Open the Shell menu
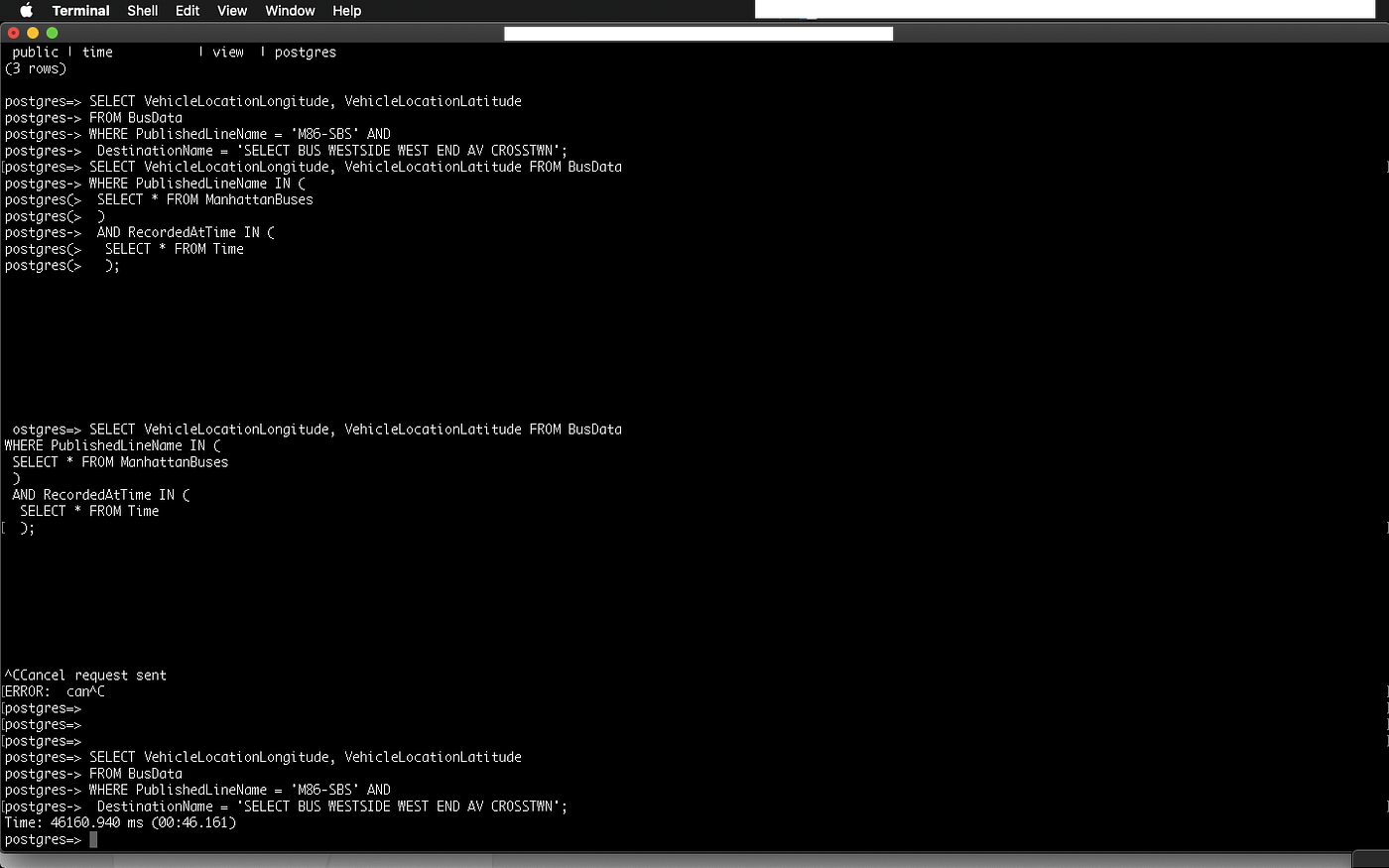1389x868 pixels. pyautogui.click(x=142, y=11)
